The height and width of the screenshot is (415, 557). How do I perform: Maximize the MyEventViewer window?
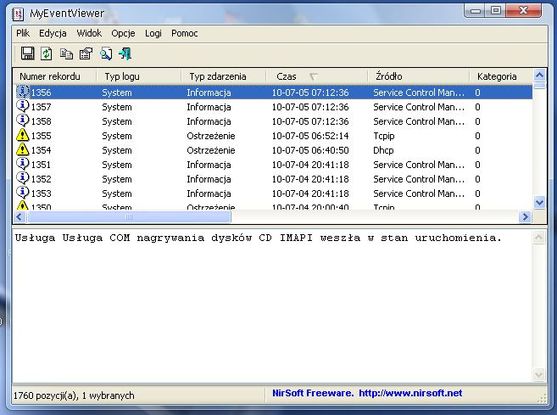pos(496,11)
